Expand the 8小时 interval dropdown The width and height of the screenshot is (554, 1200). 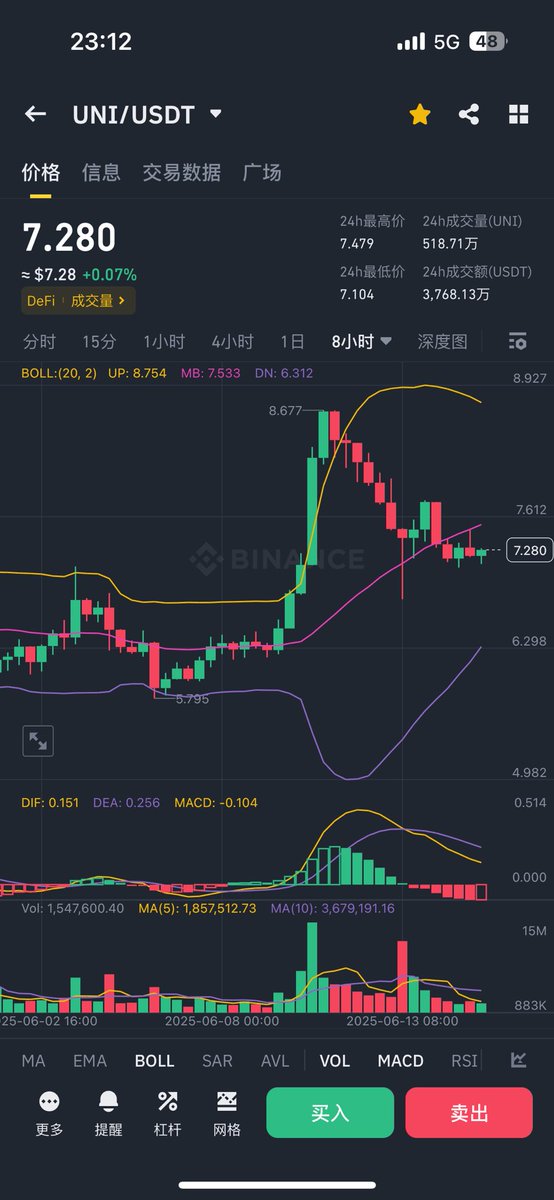pyautogui.click(x=361, y=342)
